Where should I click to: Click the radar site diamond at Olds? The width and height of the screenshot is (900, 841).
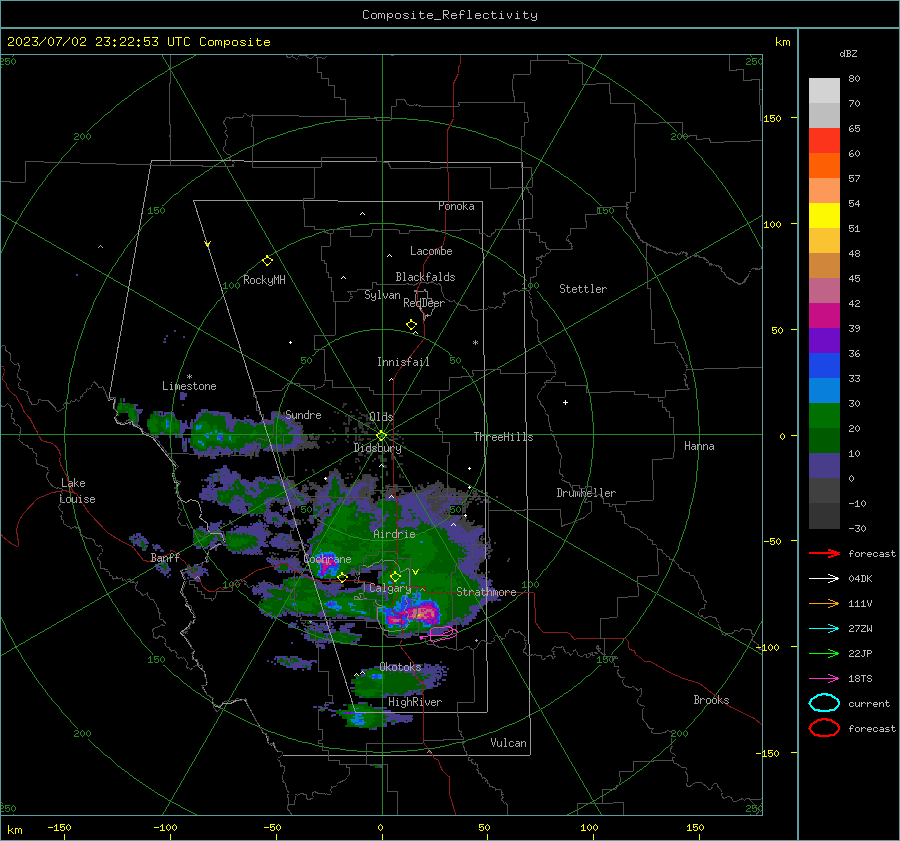(x=381, y=436)
